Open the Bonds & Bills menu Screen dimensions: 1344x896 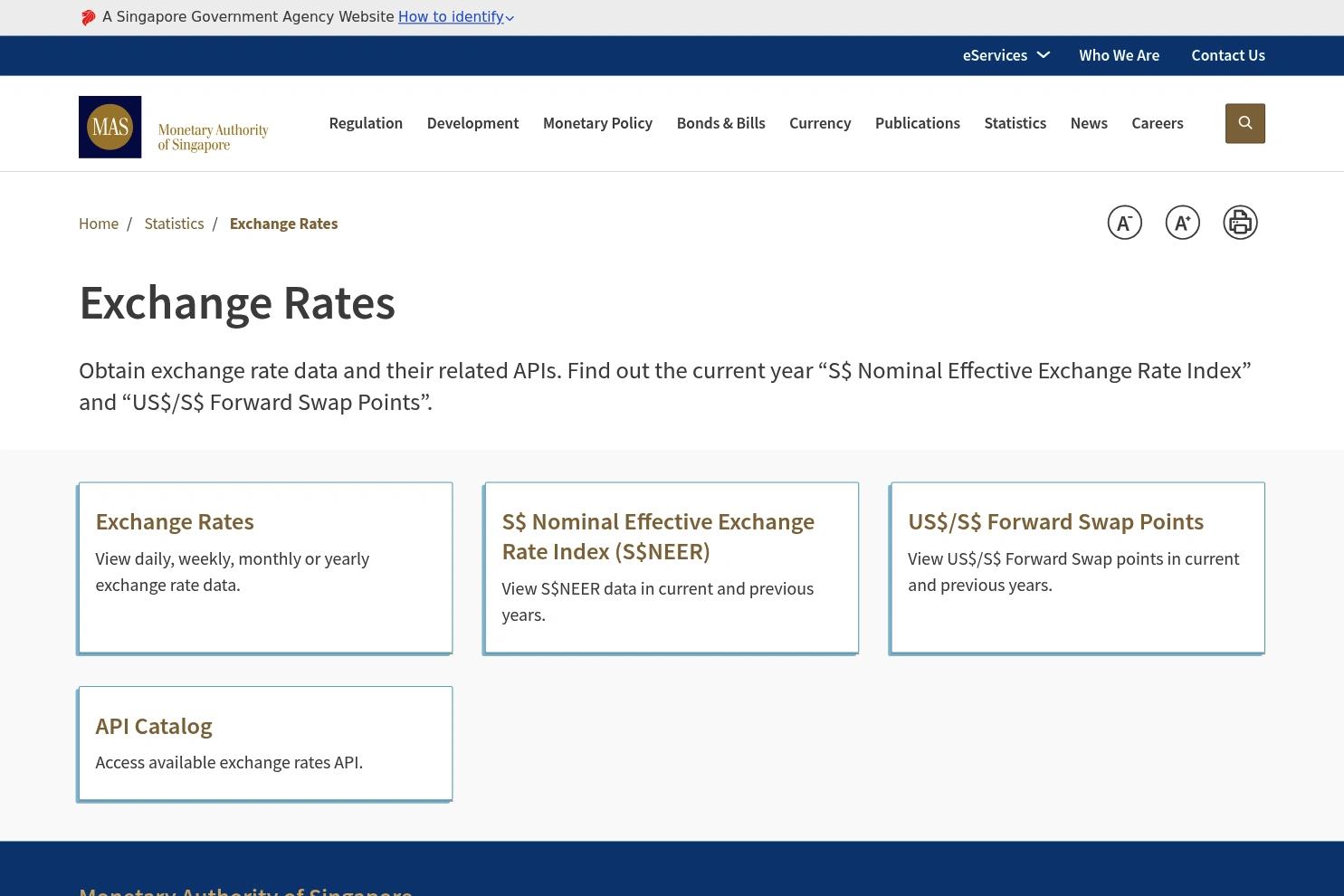pos(720,123)
